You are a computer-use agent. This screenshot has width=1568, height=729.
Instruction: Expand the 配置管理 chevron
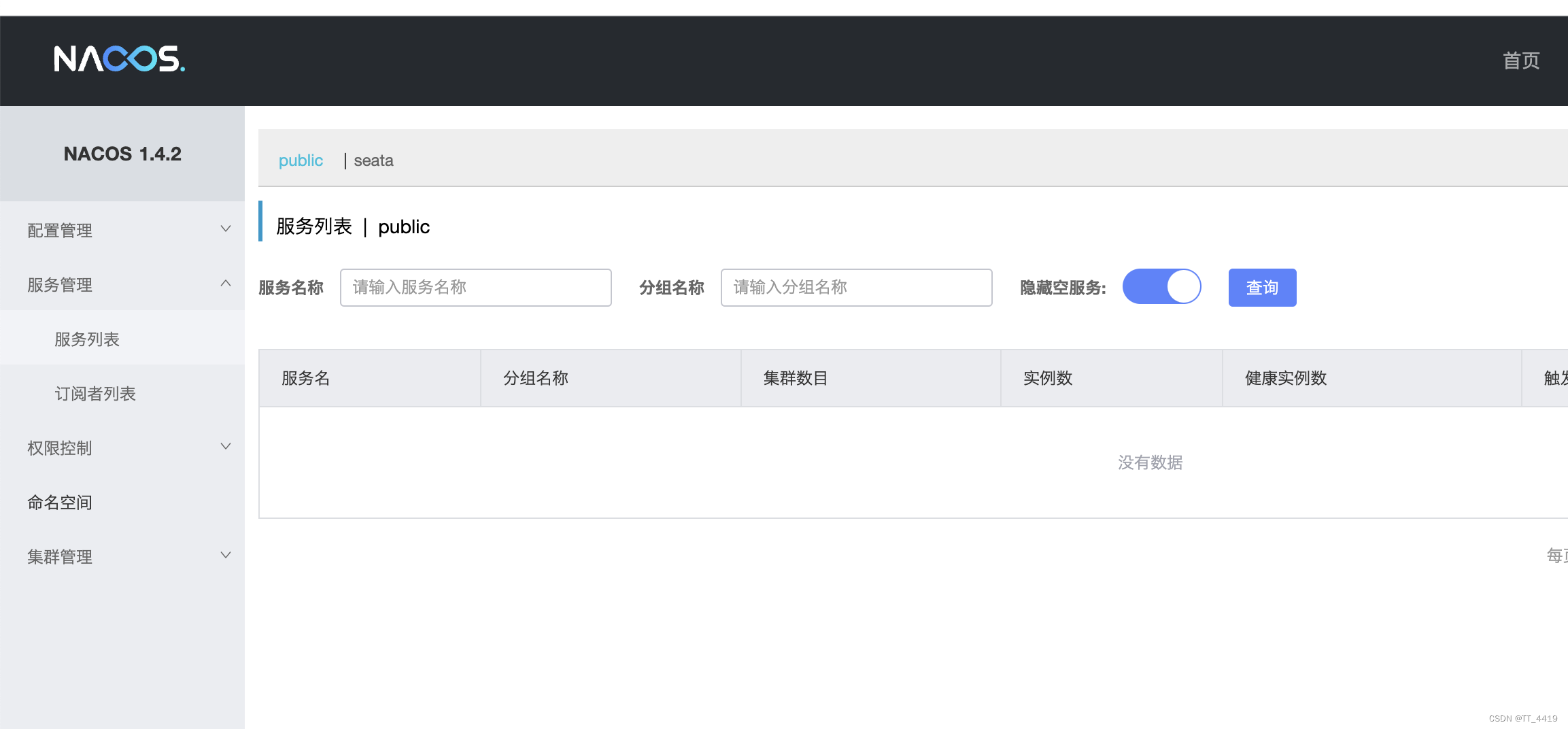226,229
